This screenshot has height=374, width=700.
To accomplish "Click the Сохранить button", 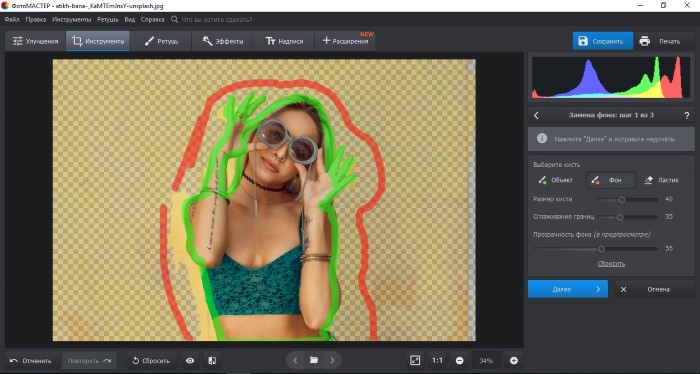I will 603,41.
